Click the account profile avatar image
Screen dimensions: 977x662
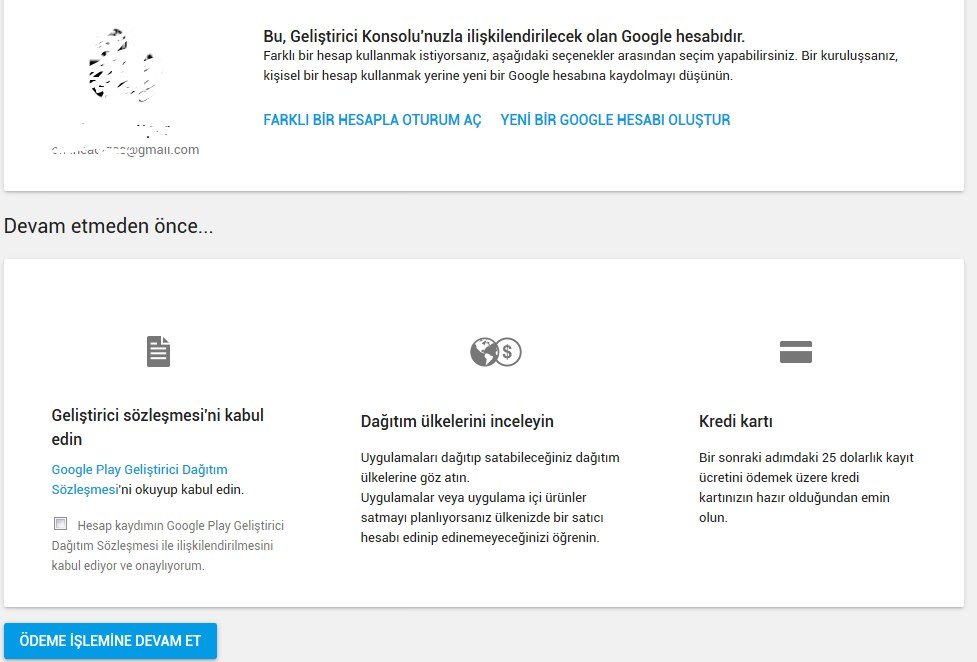tap(123, 65)
